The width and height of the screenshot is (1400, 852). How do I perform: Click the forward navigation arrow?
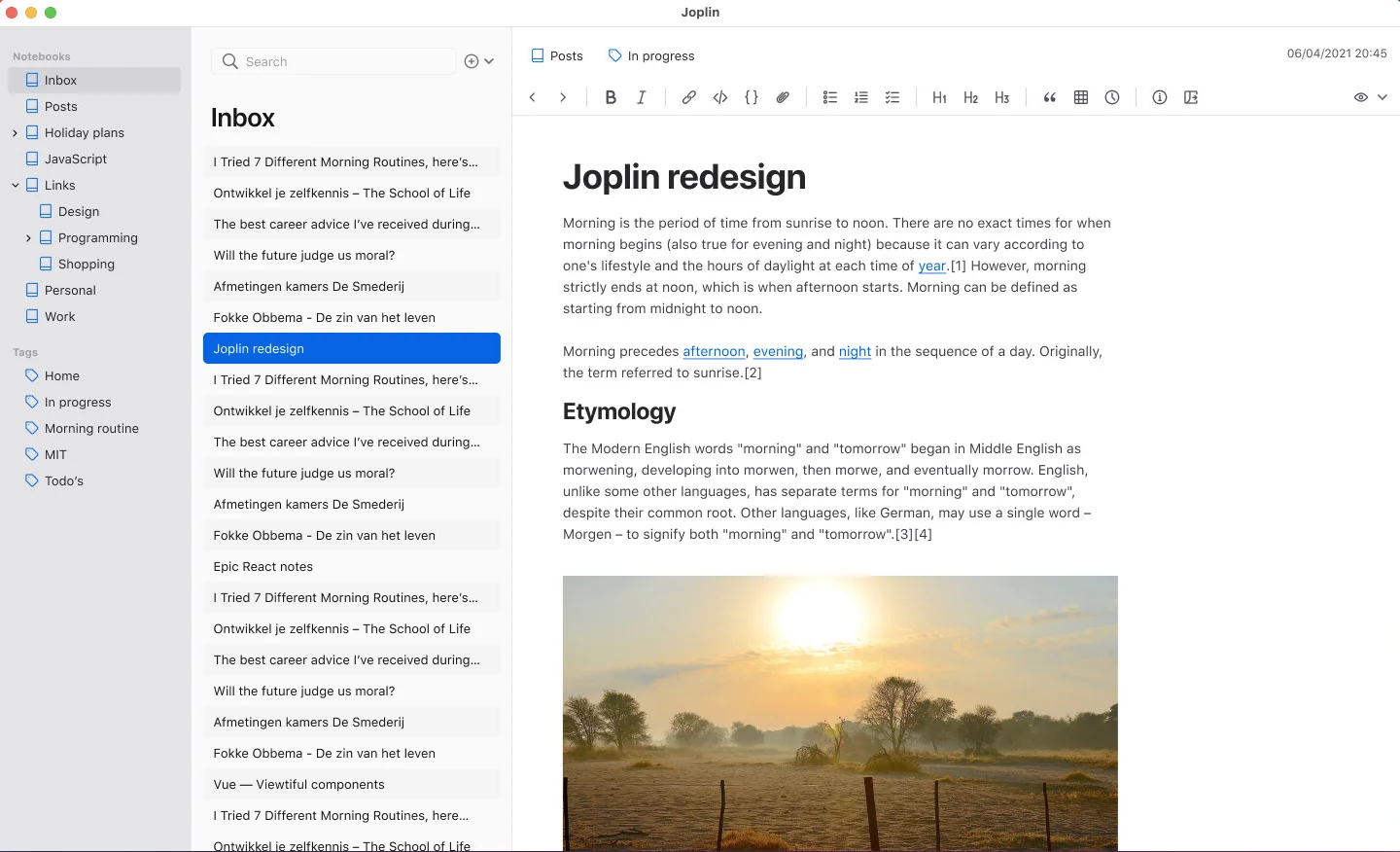pyautogui.click(x=563, y=97)
